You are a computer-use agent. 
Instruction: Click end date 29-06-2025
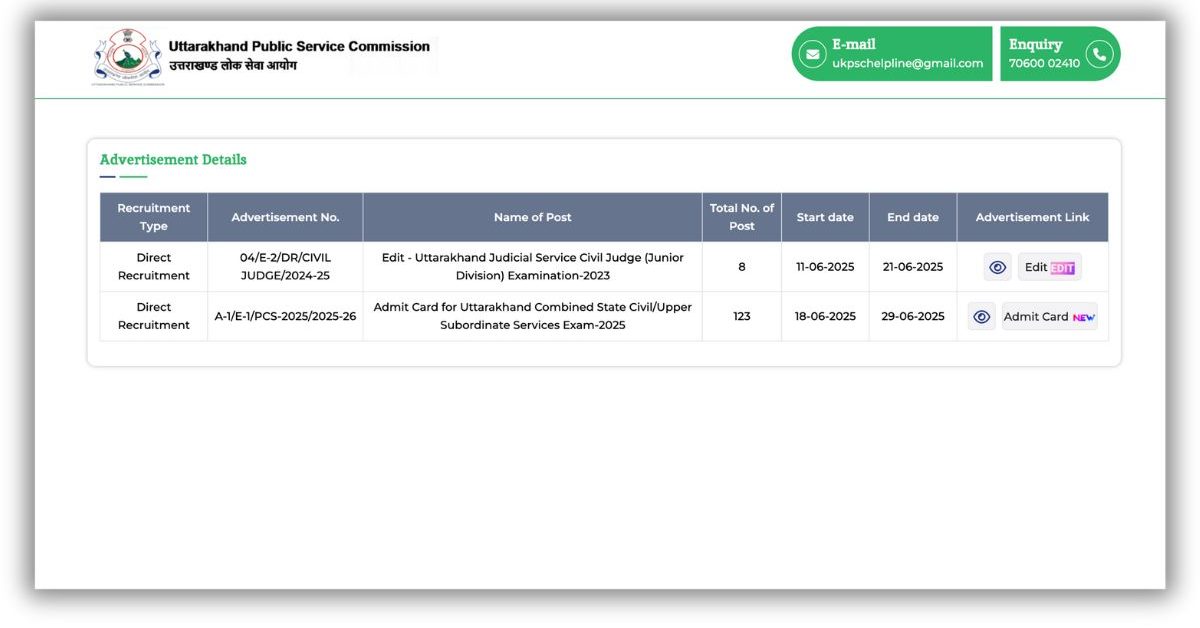[913, 316]
